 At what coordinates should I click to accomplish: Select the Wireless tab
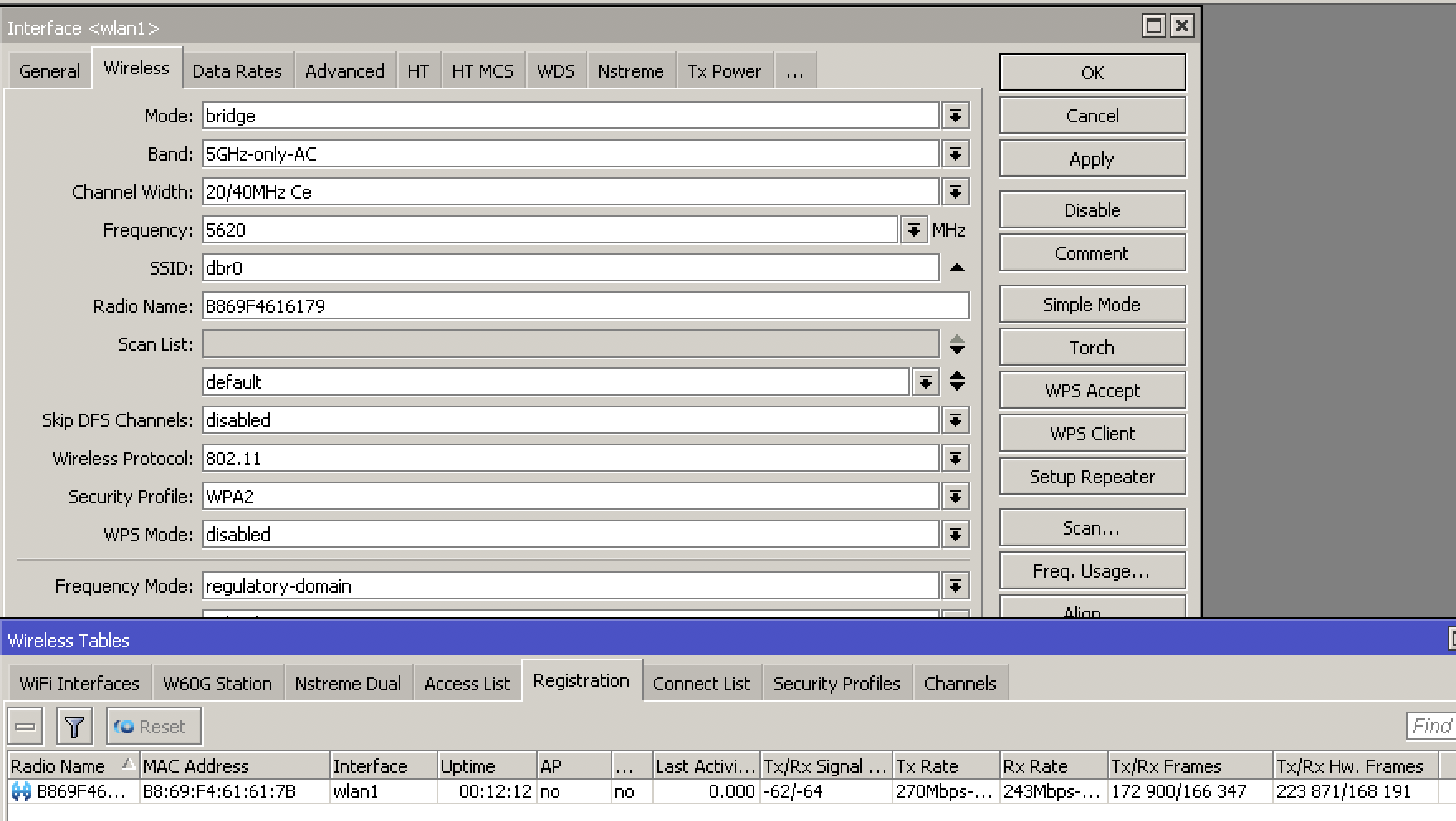point(136,68)
